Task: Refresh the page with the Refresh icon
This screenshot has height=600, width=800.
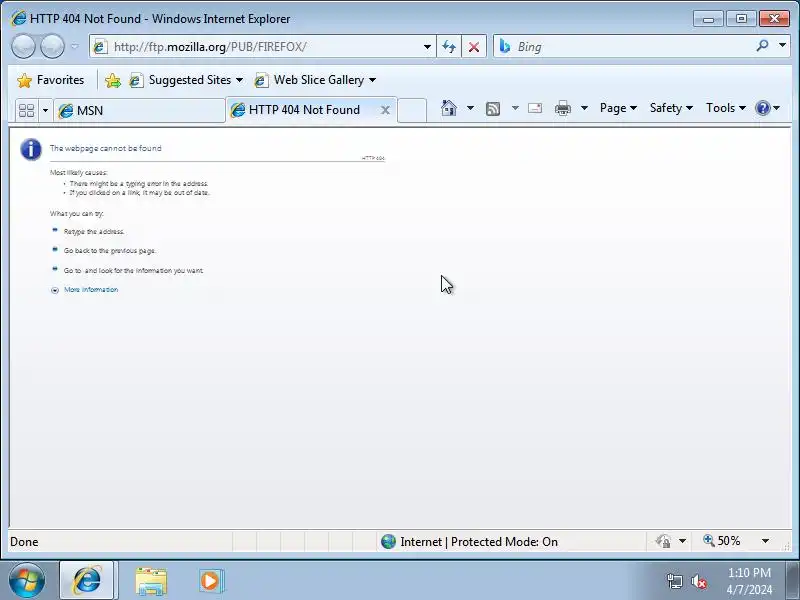Action: 449,47
